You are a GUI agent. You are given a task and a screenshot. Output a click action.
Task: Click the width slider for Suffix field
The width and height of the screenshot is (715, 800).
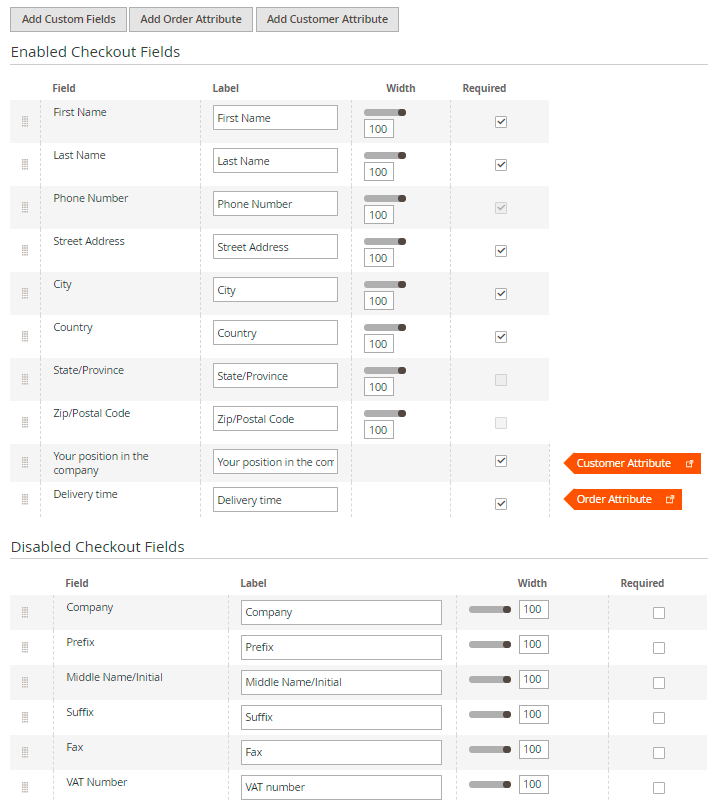(489, 714)
